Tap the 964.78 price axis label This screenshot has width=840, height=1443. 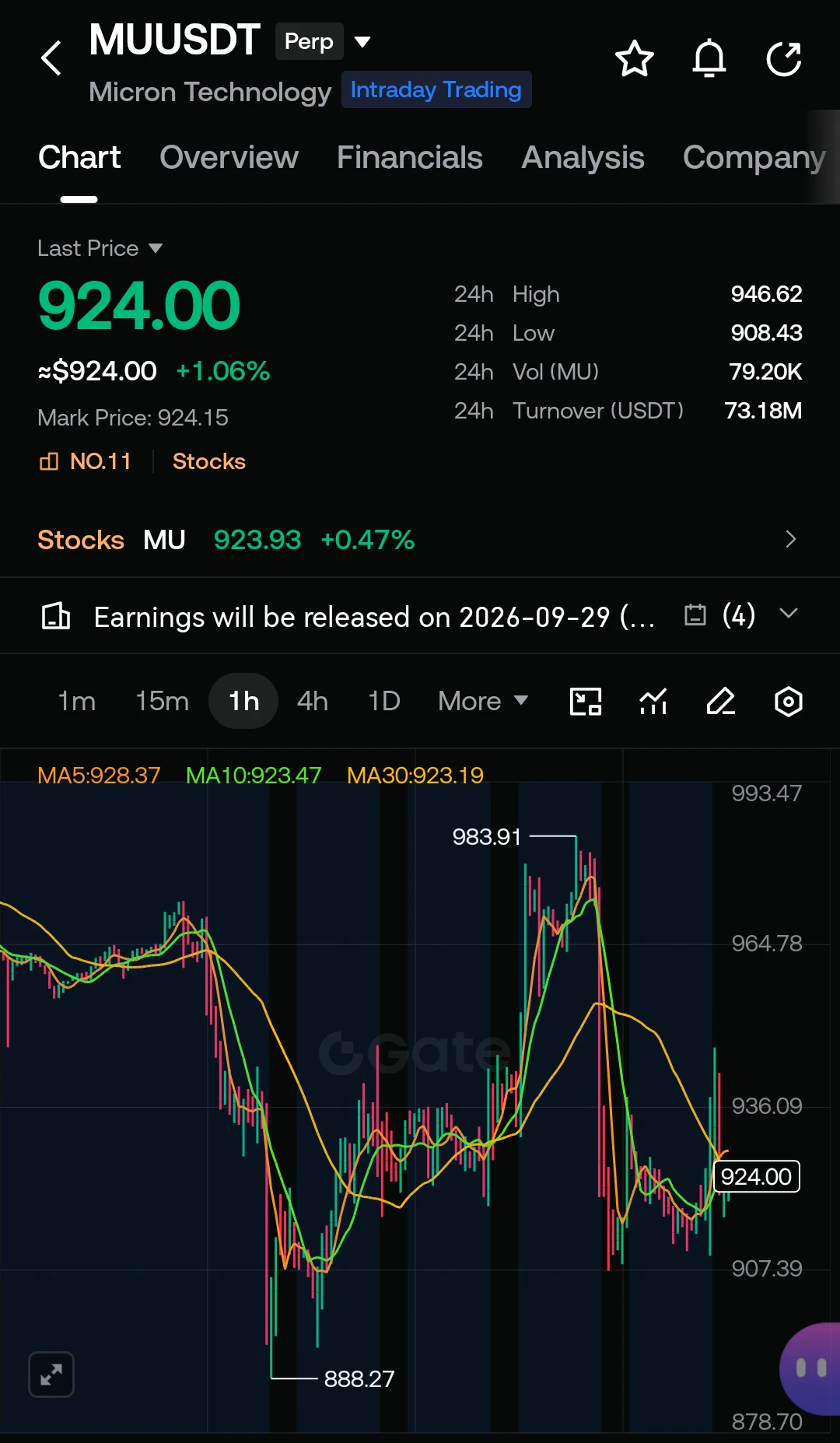point(767,944)
